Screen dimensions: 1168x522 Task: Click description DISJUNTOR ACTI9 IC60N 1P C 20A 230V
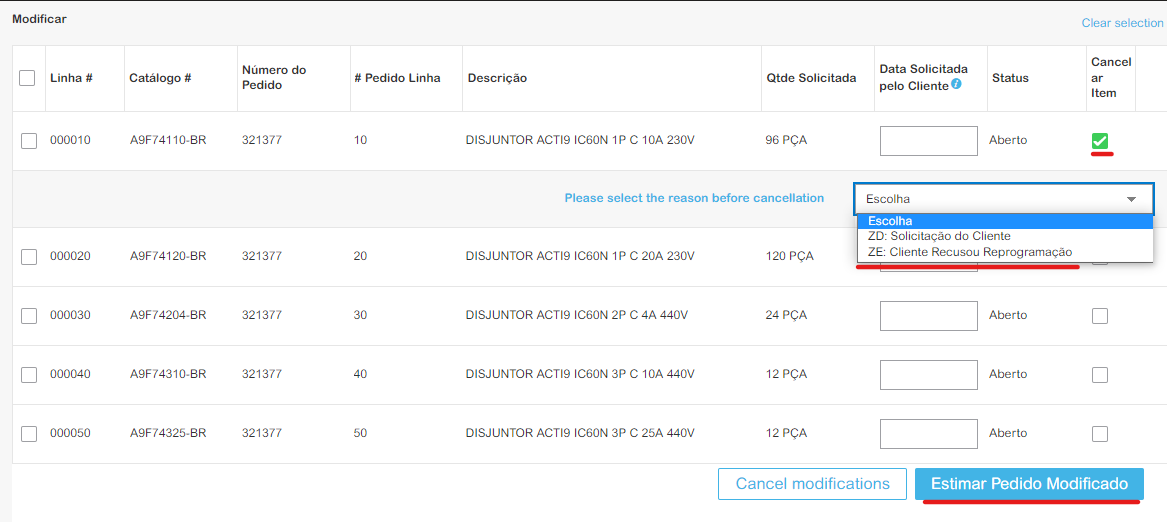(580, 256)
